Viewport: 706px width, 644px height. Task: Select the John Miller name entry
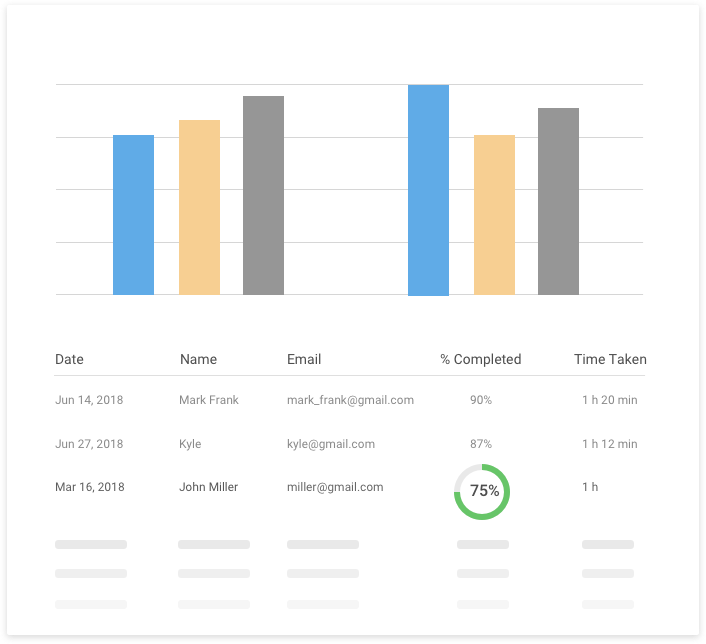point(208,487)
